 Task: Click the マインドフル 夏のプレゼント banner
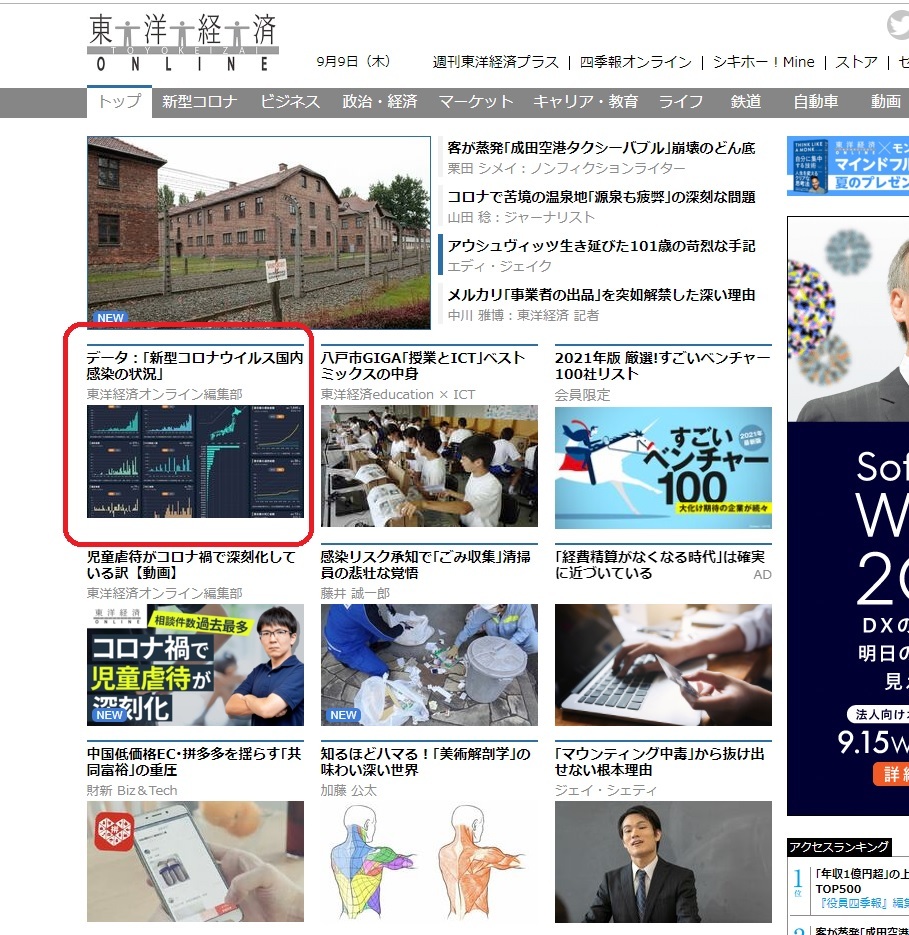click(x=848, y=166)
